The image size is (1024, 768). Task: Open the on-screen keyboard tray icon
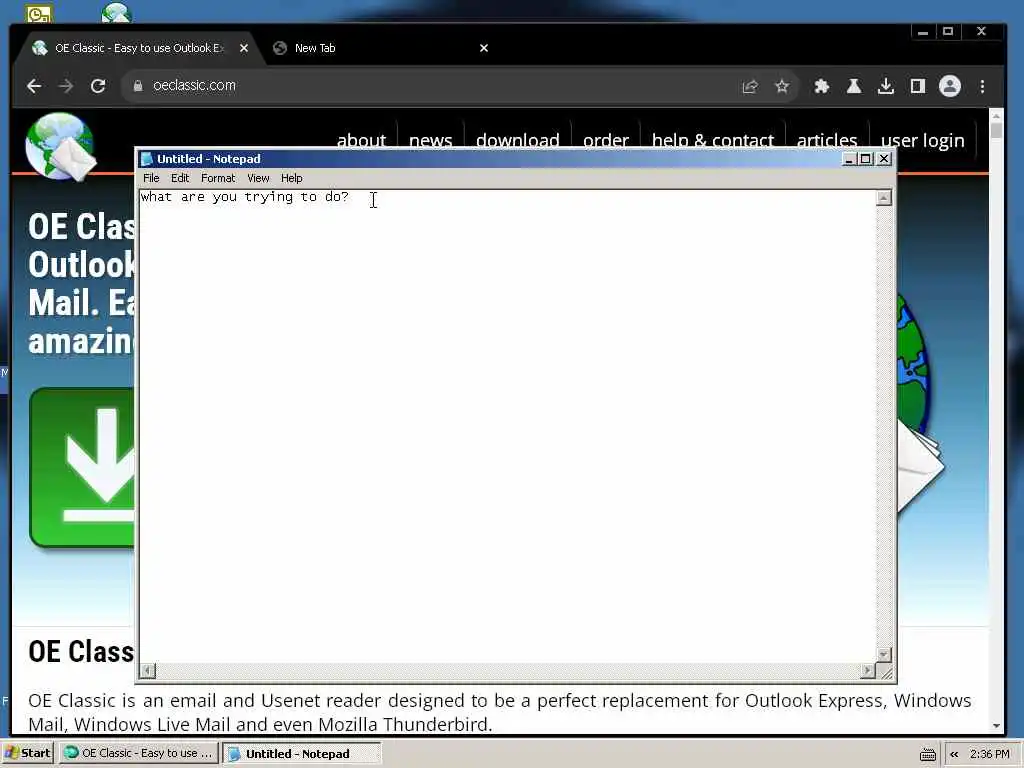click(x=928, y=754)
